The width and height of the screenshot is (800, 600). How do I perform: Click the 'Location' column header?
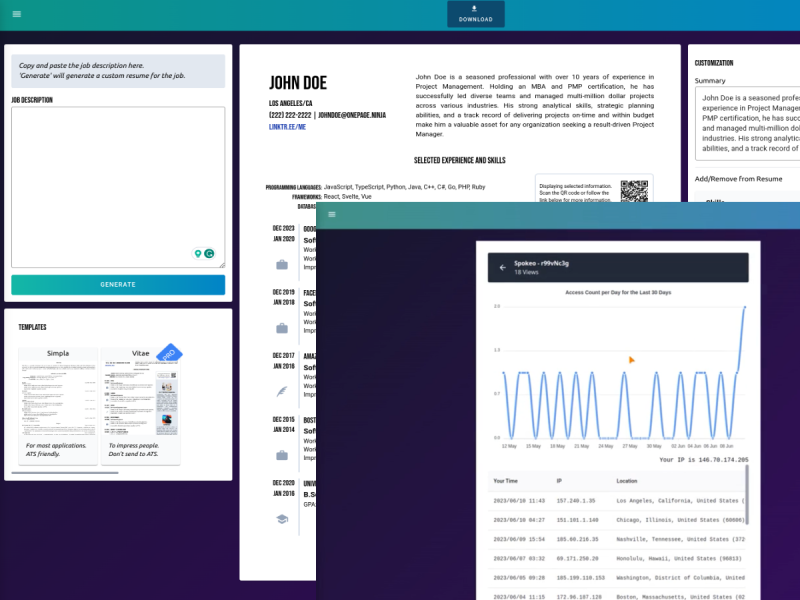(x=627, y=481)
